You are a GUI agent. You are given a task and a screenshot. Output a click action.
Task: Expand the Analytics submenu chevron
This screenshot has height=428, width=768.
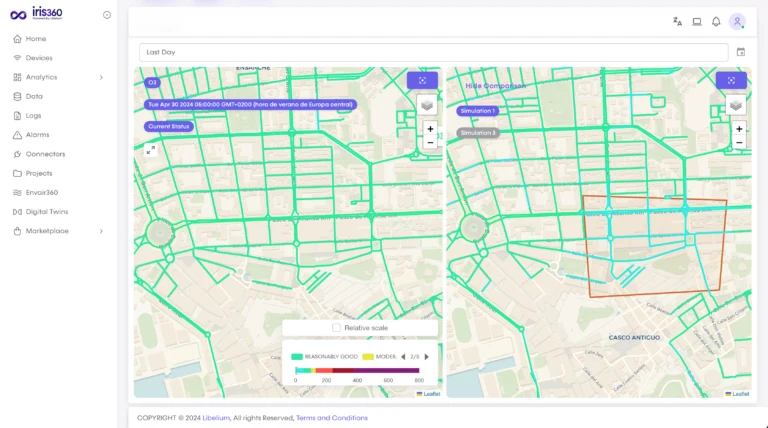tap(101, 77)
